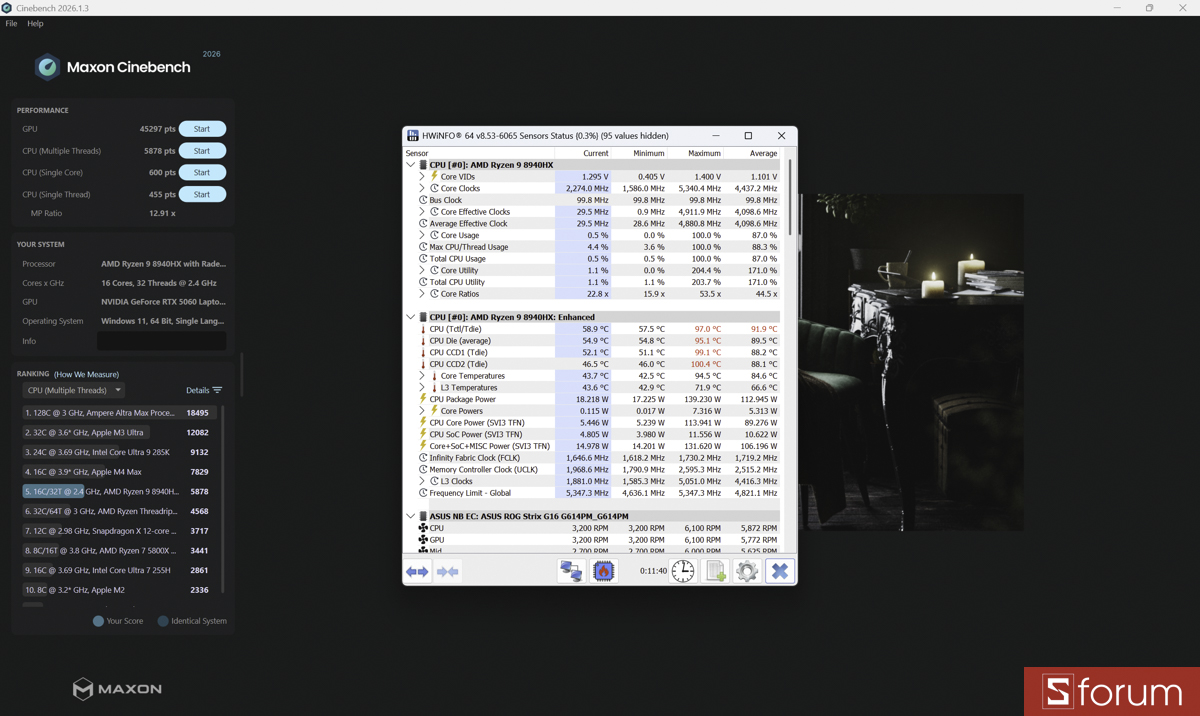The image size is (1200, 716).
Task: Click the Cinebench logo icon in the title bar
Action: coord(7,8)
